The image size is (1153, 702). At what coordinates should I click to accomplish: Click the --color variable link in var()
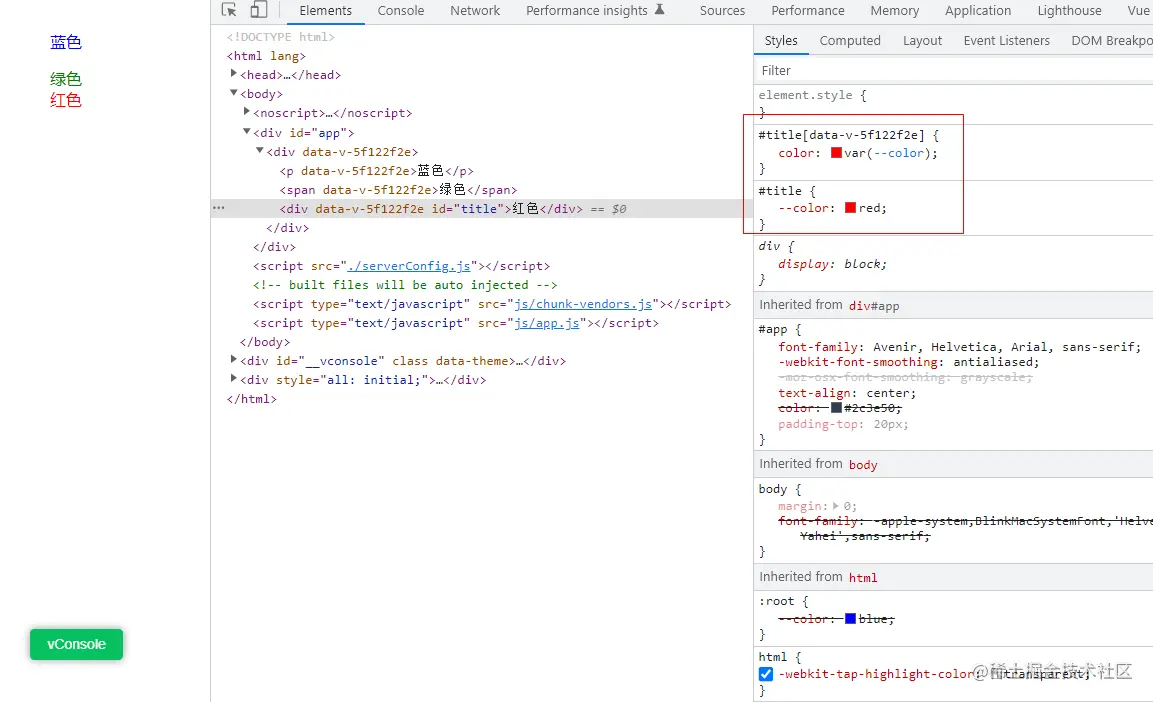pos(899,153)
